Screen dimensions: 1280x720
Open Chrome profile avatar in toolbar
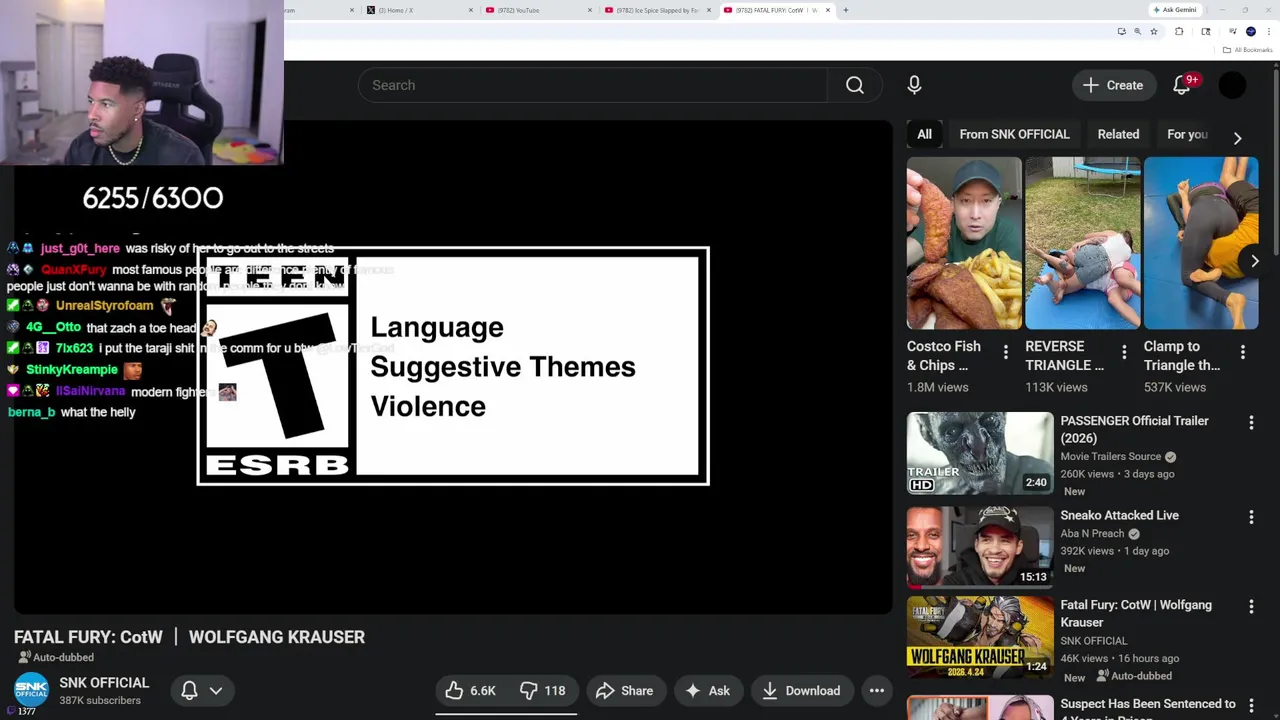coord(1250,32)
